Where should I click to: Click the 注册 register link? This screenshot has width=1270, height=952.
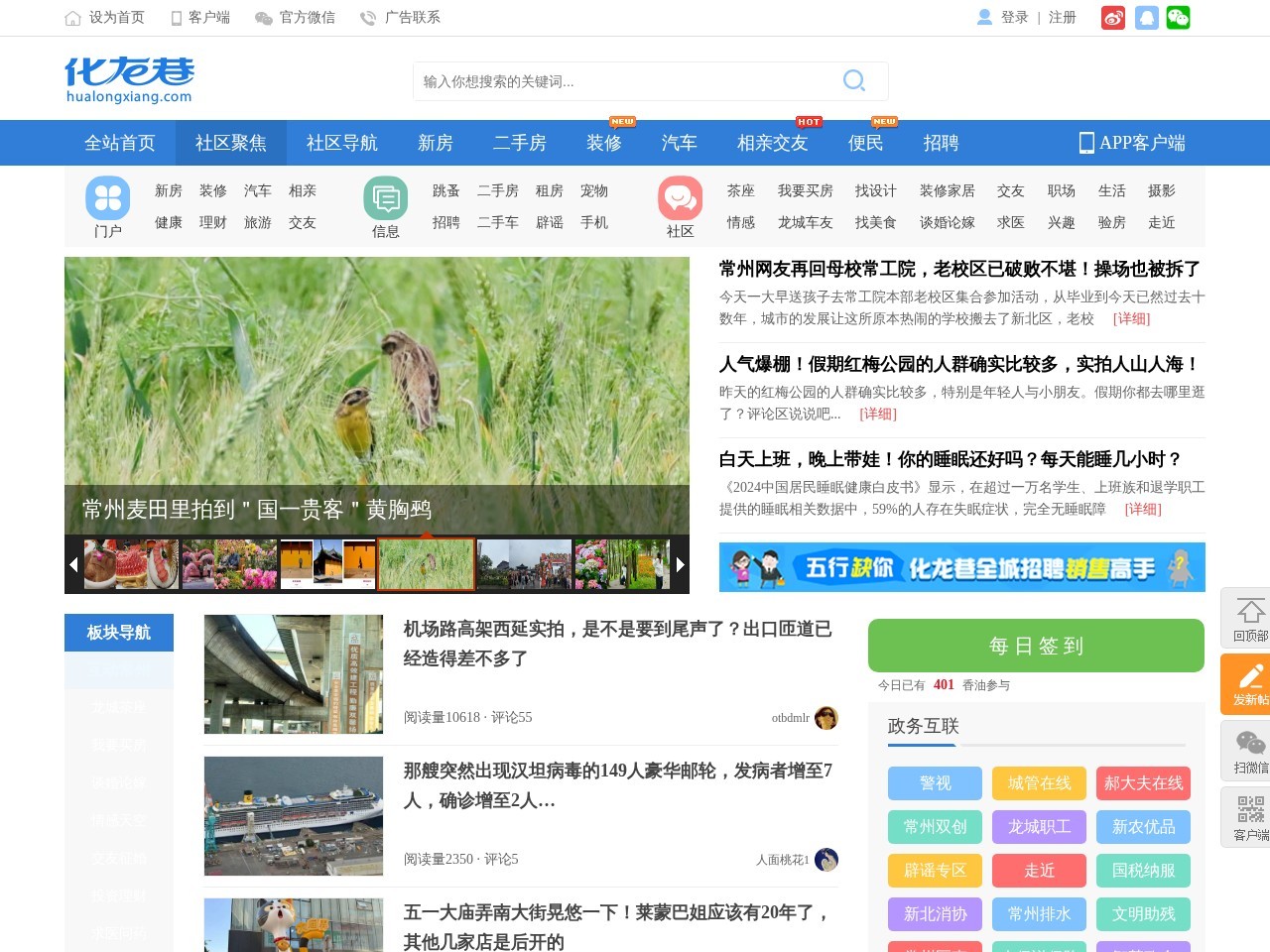(x=1063, y=18)
